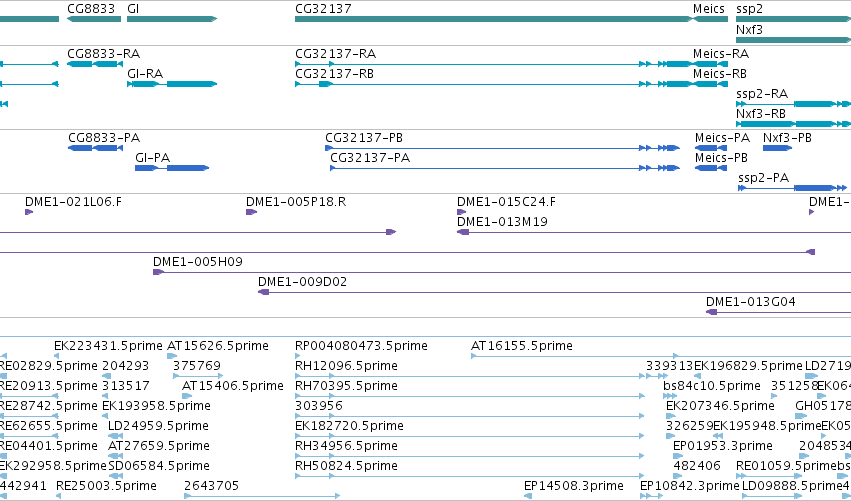This screenshot has height=501, width=851.
Task: Click the CG32137 gene label
Action: (323, 9)
